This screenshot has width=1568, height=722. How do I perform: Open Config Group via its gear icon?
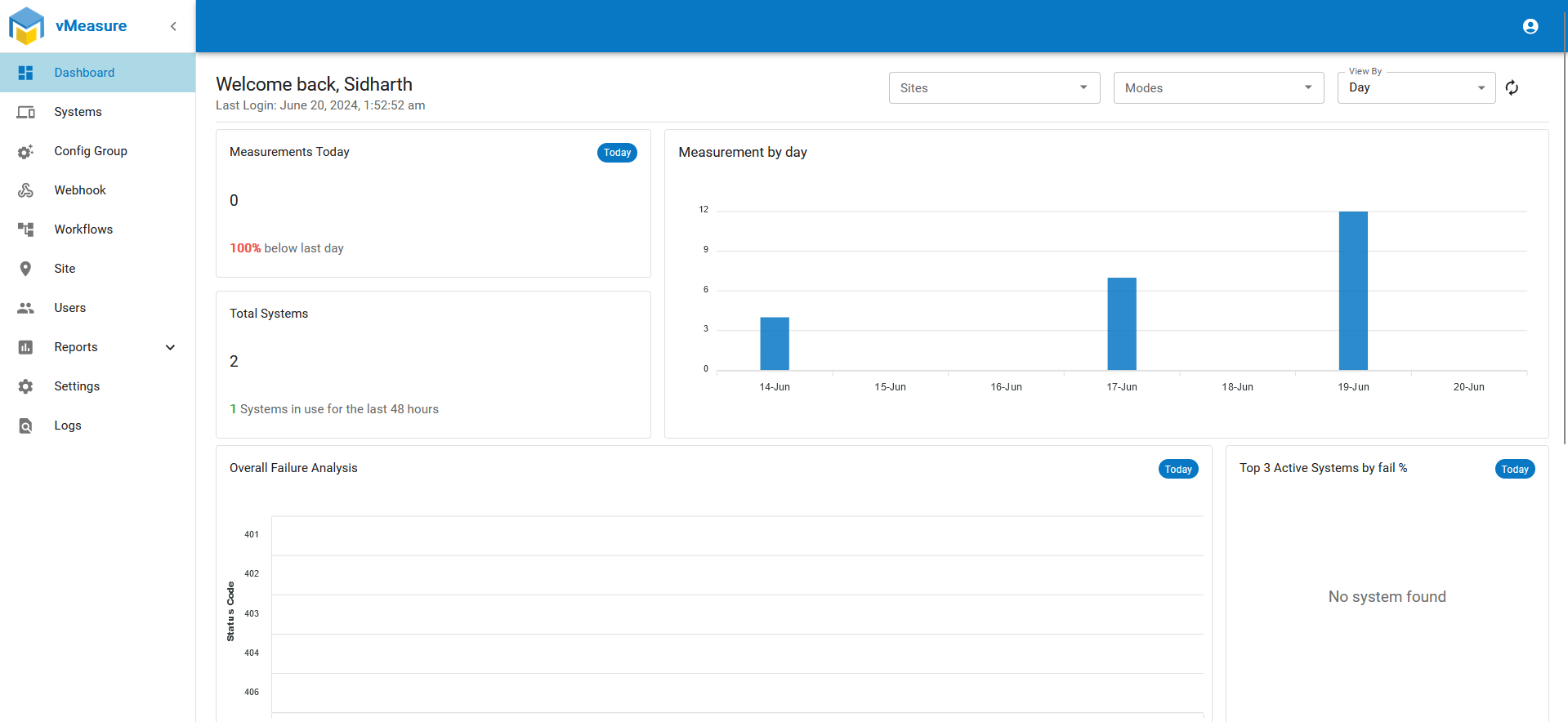[x=26, y=151]
